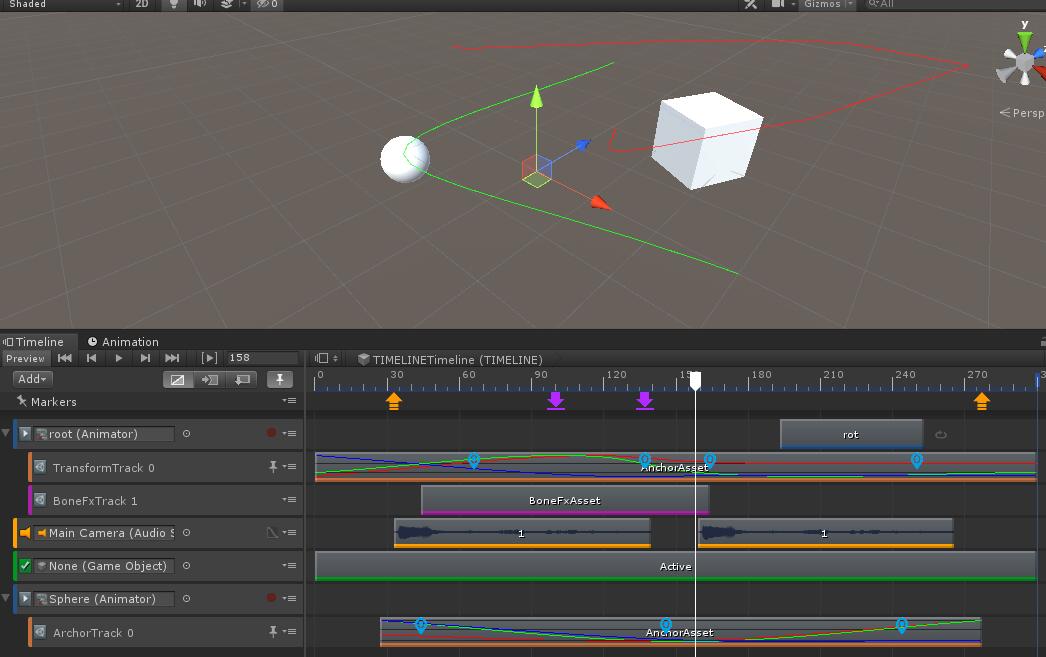Open object picker for Sphere (Animator)
Screen dimensions: 1046x657
coord(186,598)
